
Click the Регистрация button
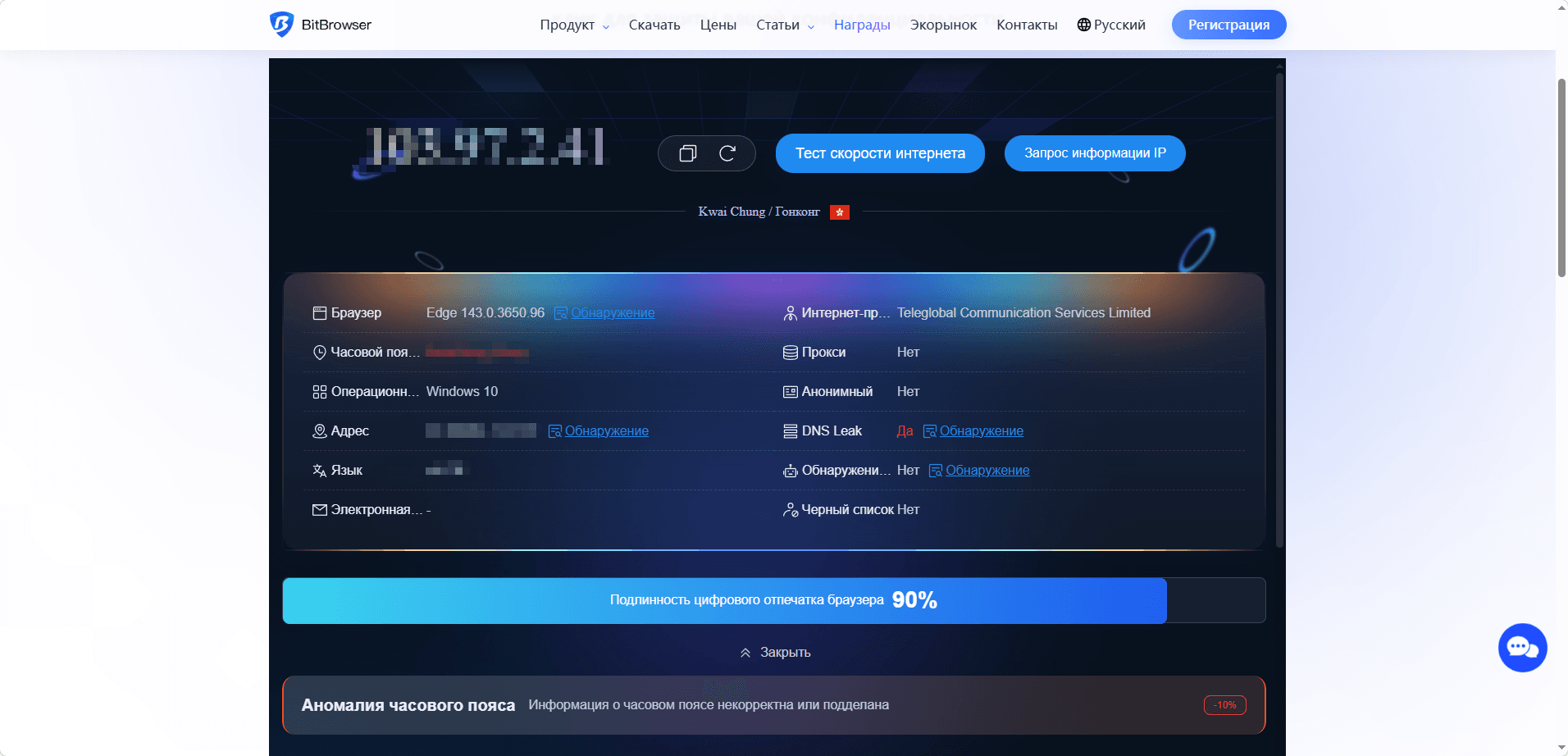point(1228,25)
